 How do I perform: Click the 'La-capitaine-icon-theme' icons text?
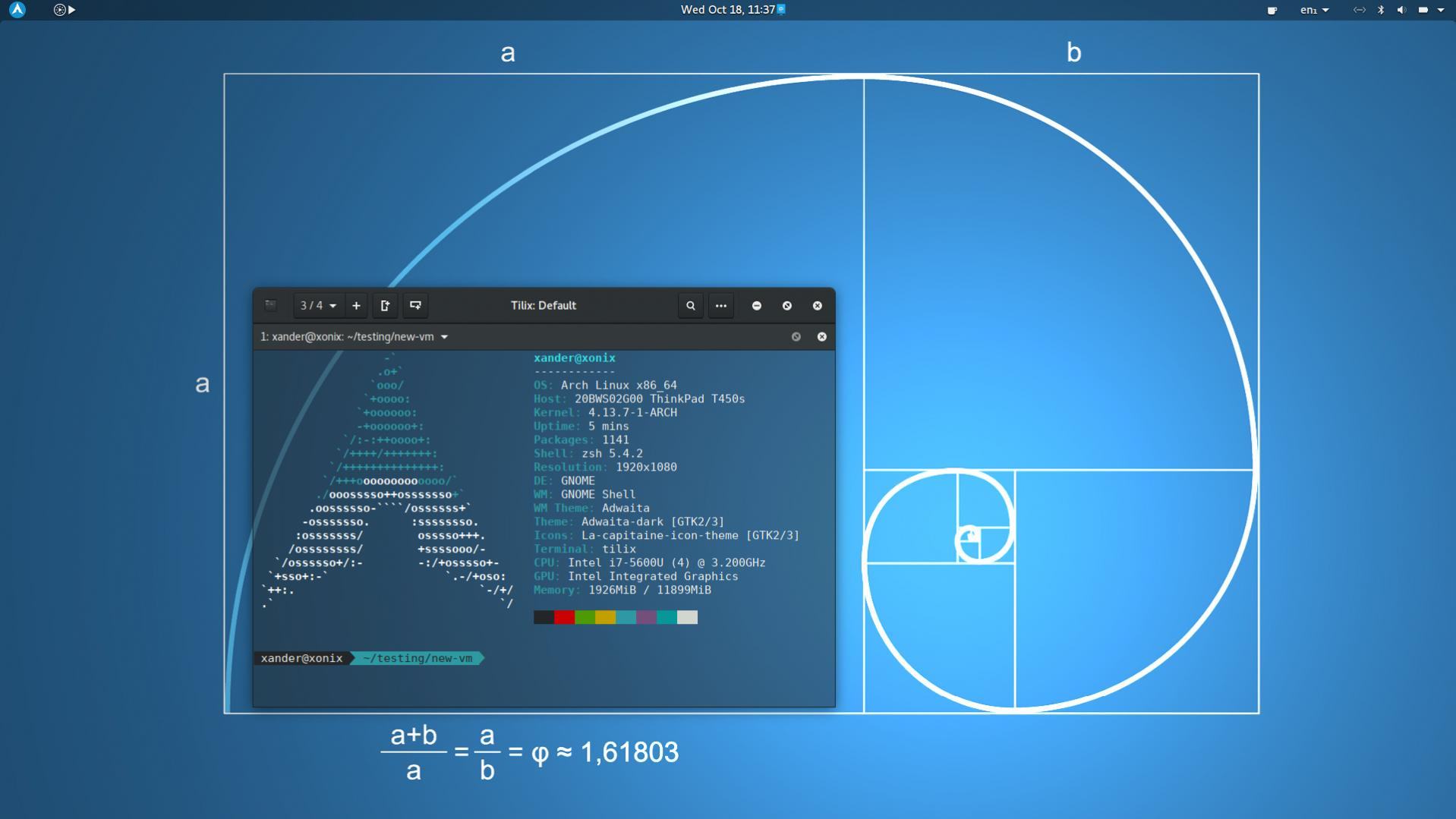(660, 535)
